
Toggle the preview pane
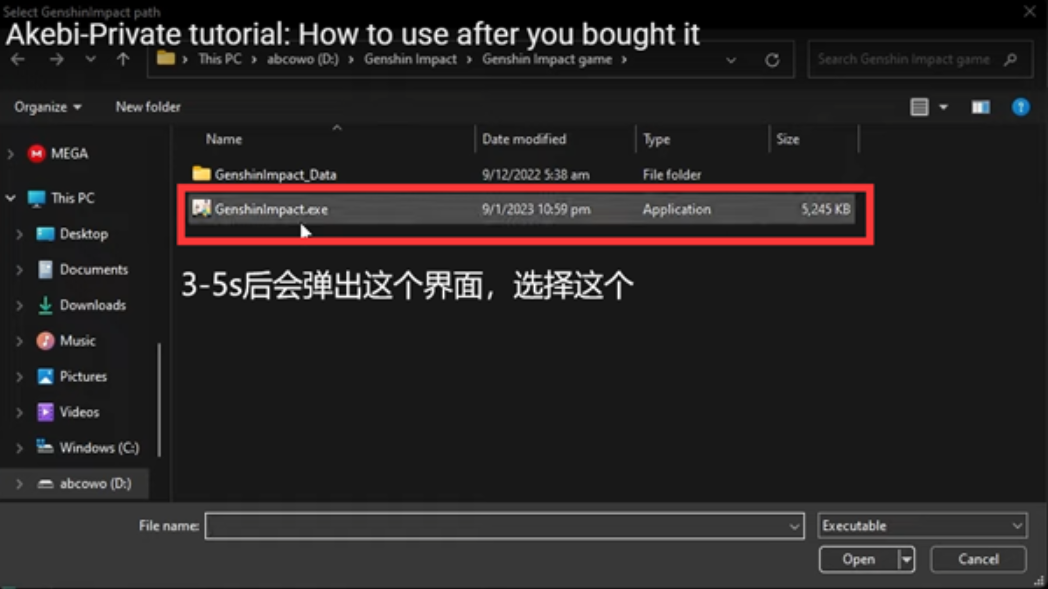tap(980, 107)
